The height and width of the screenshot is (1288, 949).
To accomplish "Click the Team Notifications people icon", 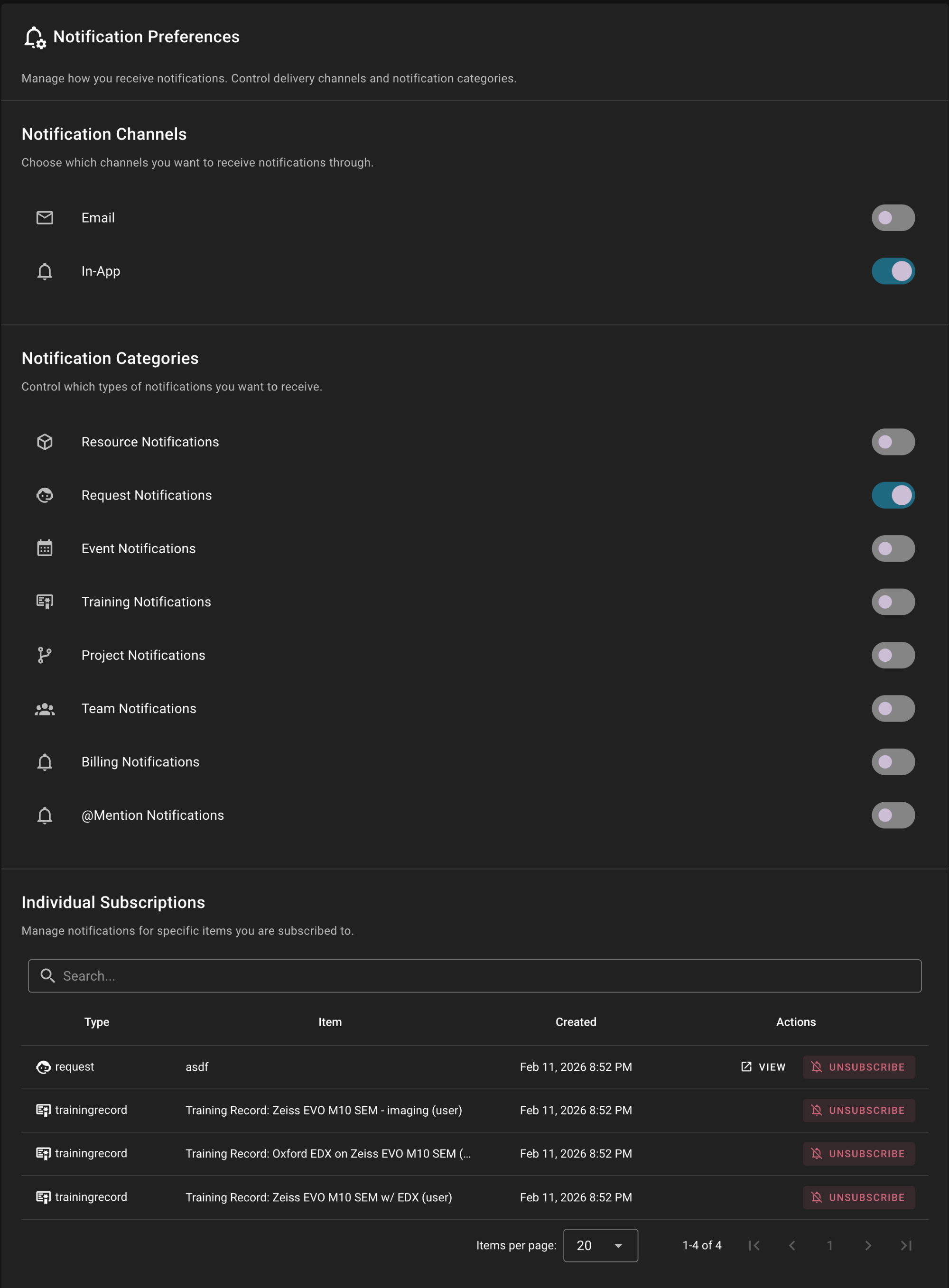I will 45,708.
